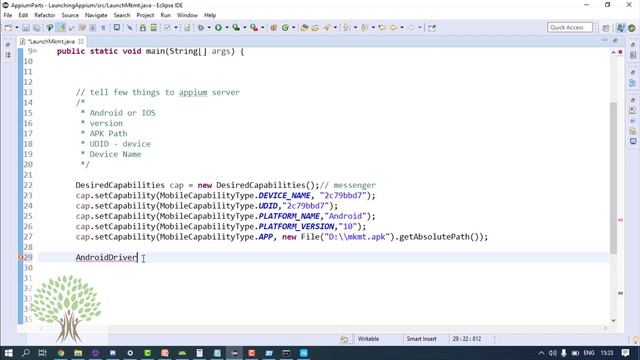Image resolution: width=640 pixels, height=360 pixels.
Task: Open the Edit menu
Action: click(23, 15)
